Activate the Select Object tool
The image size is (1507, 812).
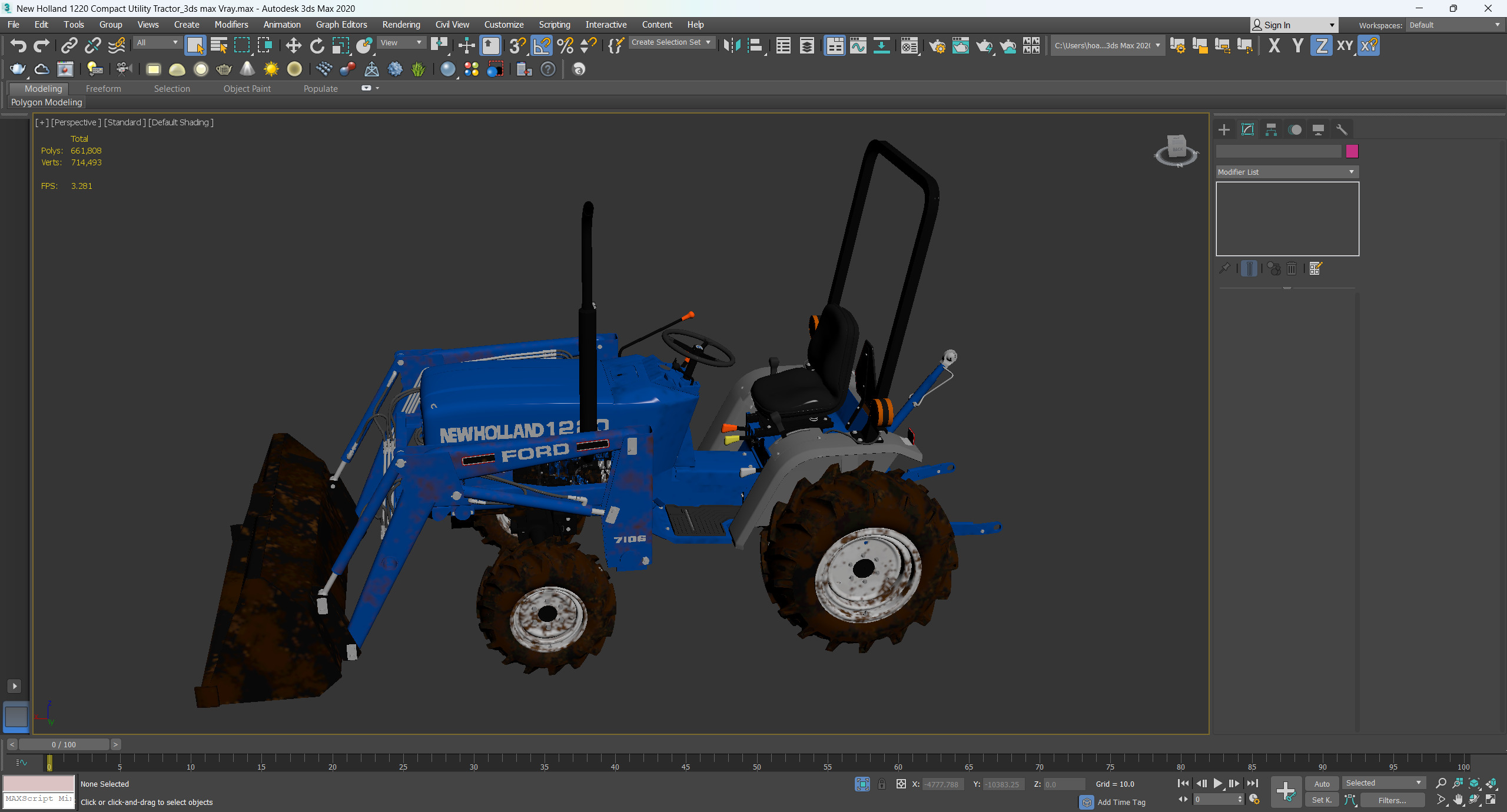[195, 45]
